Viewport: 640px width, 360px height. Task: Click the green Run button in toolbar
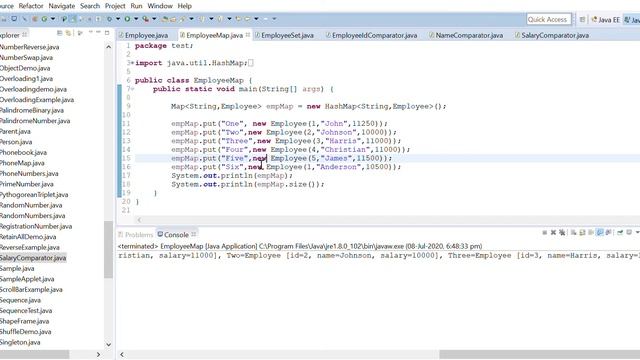[x=127, y=19]
